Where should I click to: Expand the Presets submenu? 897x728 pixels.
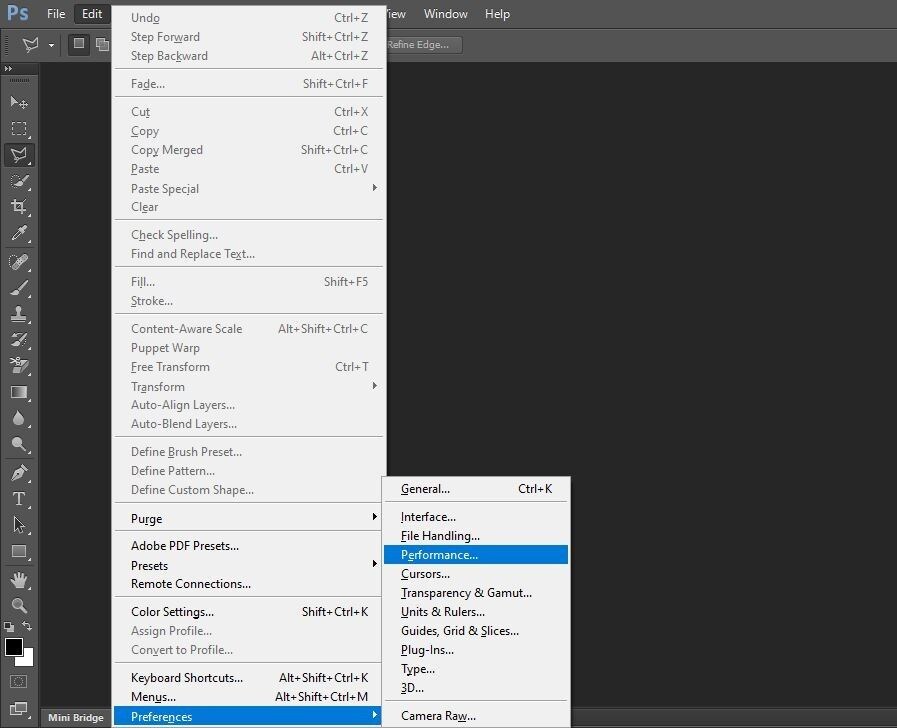(x=248, y=565)
